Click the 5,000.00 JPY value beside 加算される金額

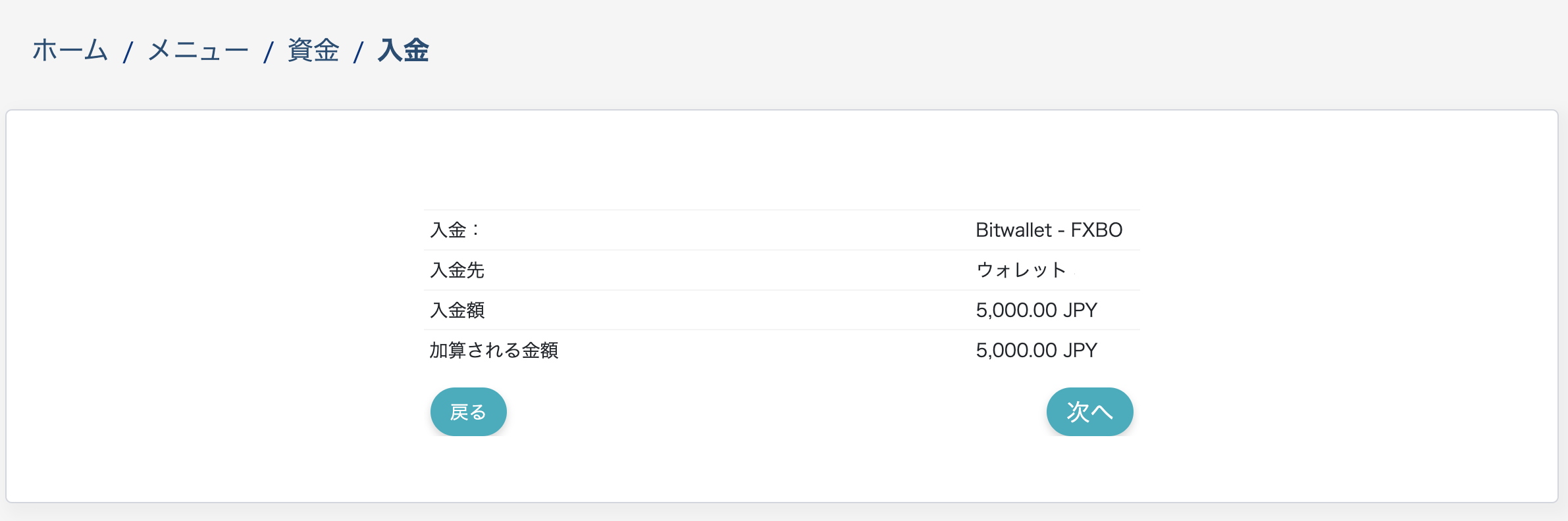click(x=1036, y=351)
